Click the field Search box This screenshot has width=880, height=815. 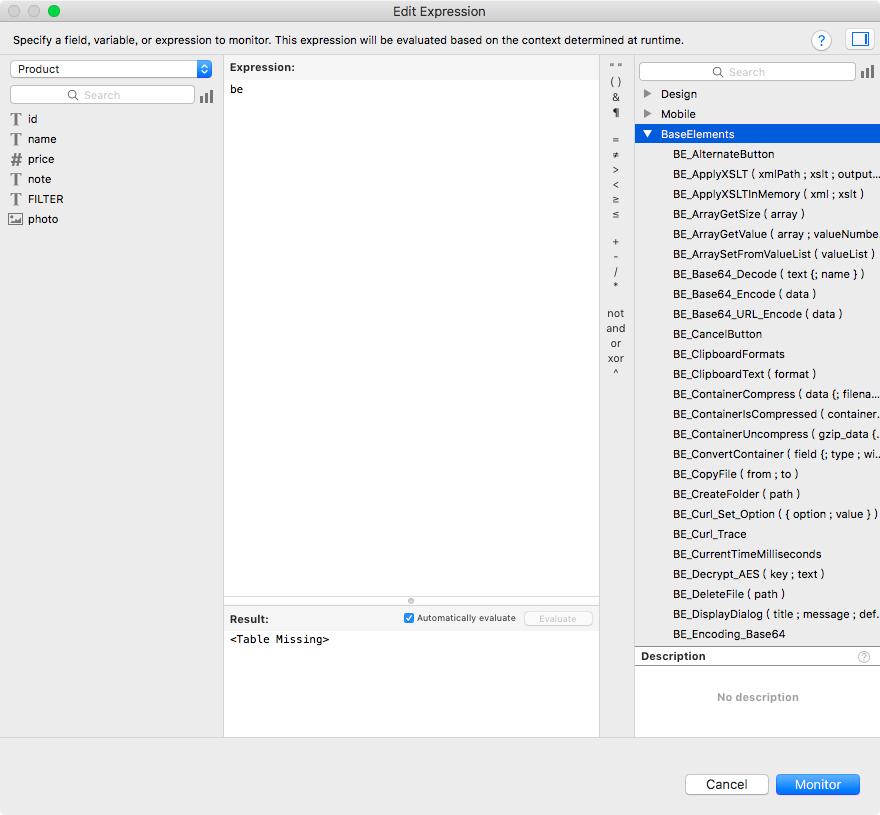click(x=102, y=95)
